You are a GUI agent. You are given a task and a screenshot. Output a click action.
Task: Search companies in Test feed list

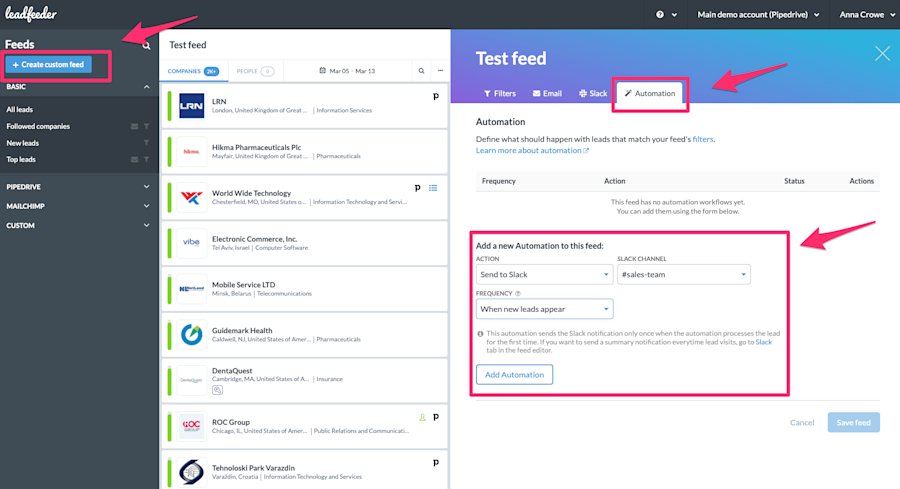pyautogui.click(x=421, y=71)
